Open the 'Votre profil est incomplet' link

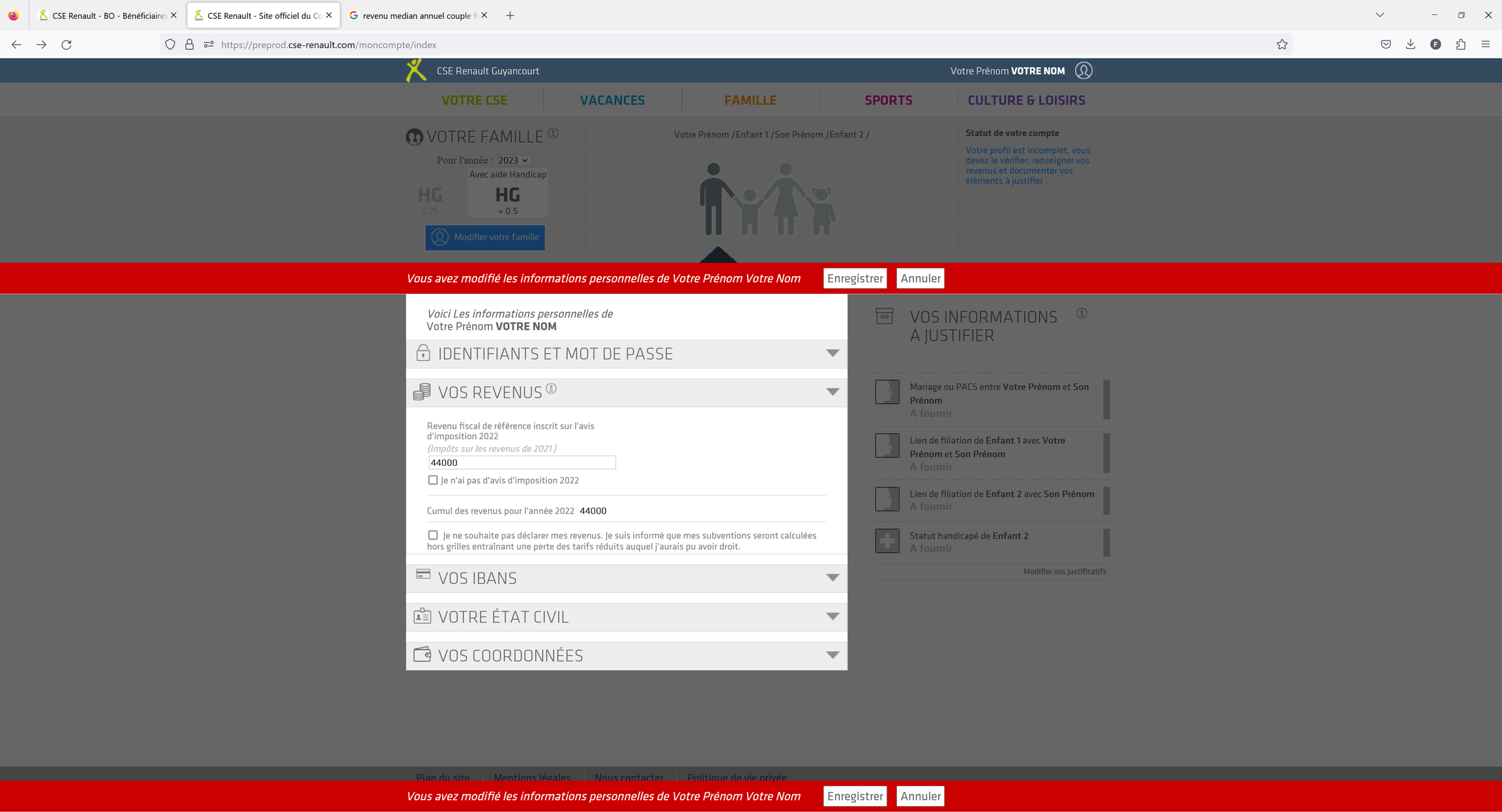pos(1027,166)
